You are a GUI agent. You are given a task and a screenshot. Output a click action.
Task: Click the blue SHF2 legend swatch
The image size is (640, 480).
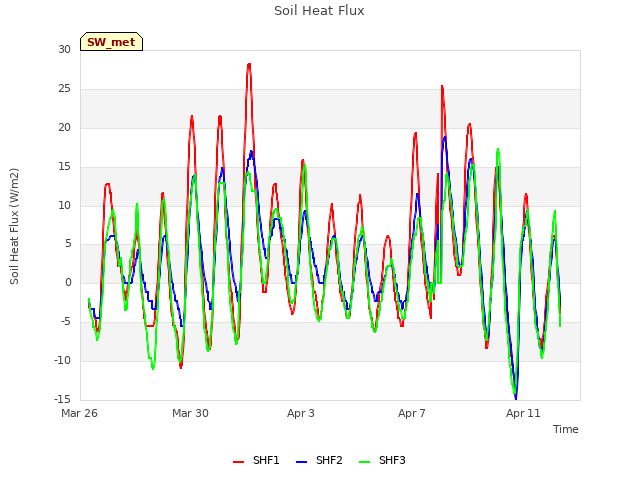[x=301, y=461]
